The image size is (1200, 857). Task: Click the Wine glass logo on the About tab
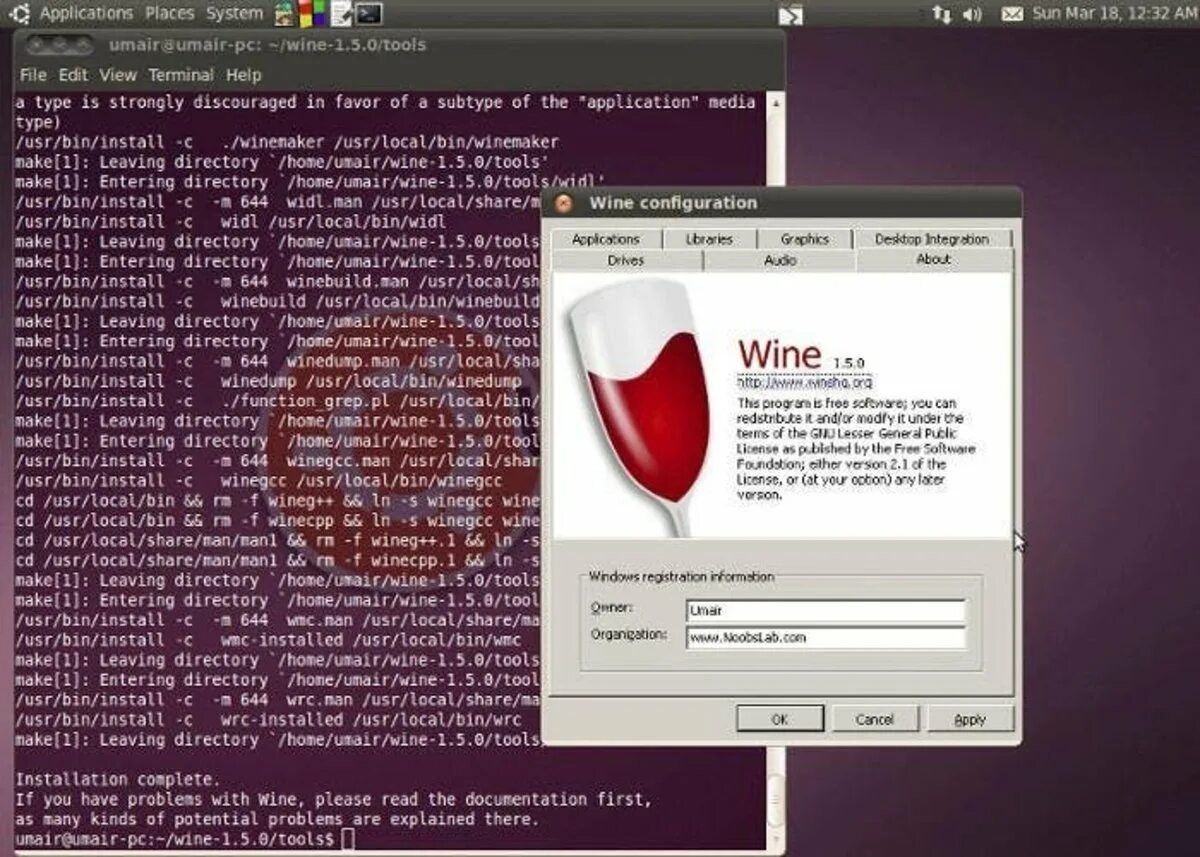coord(640,400)
